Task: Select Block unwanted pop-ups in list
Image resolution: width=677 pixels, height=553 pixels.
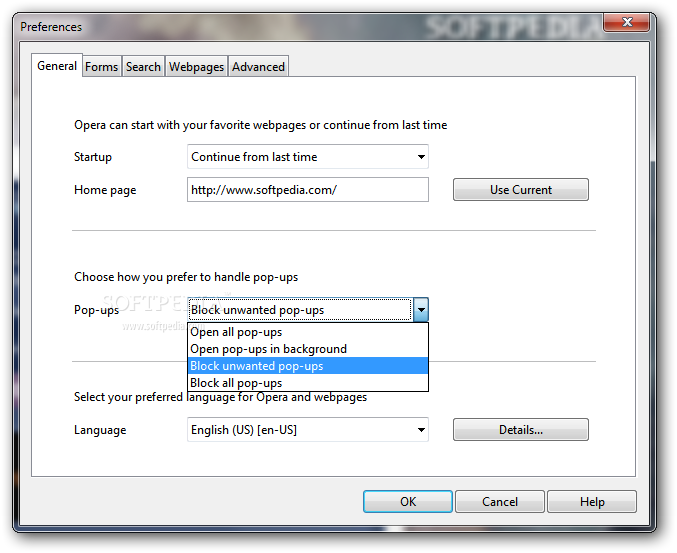Action: 308,366
